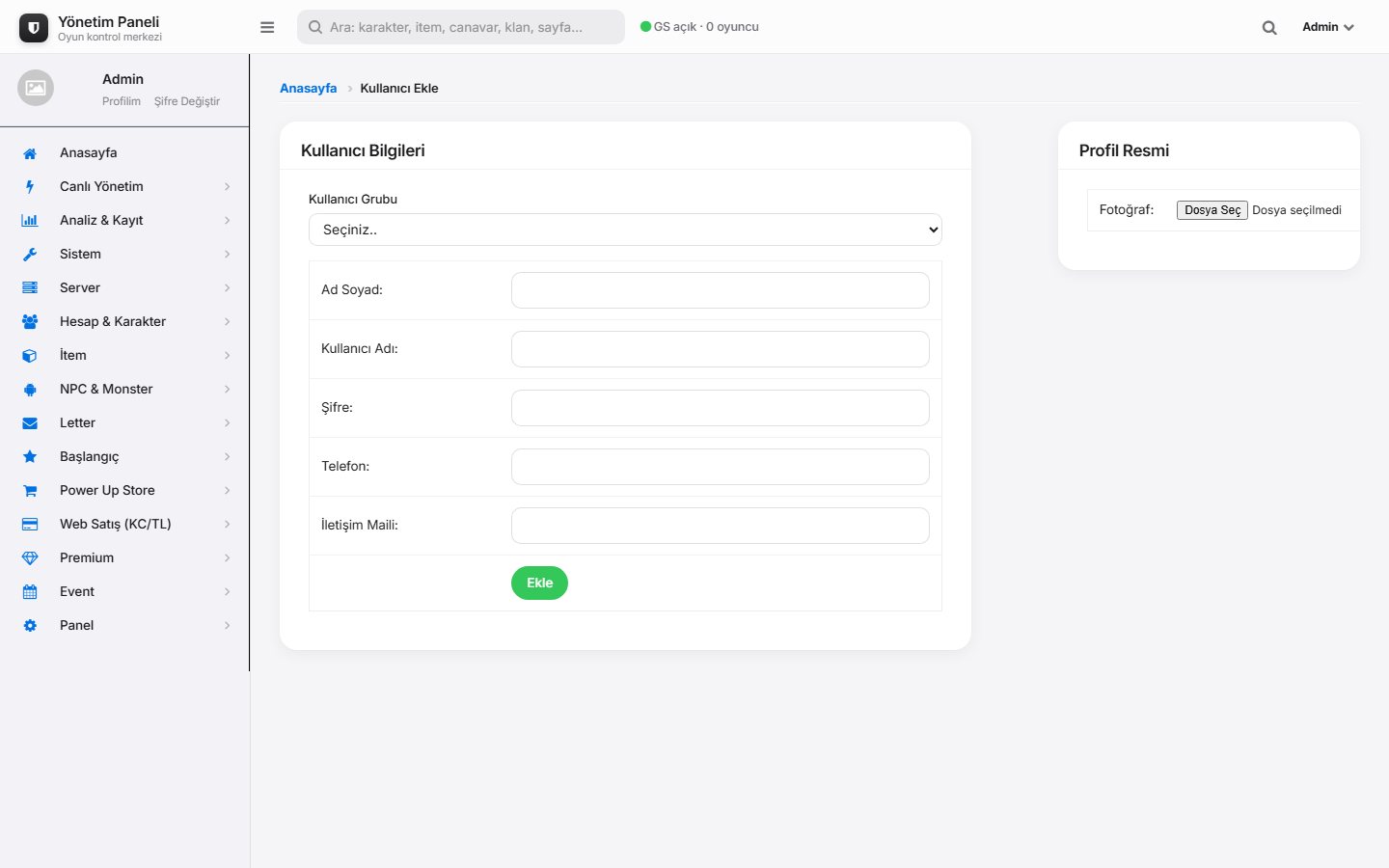This screenshot has width=1389, height=868.
Task: Click the search icon at top right
Action: (1269, 28)
